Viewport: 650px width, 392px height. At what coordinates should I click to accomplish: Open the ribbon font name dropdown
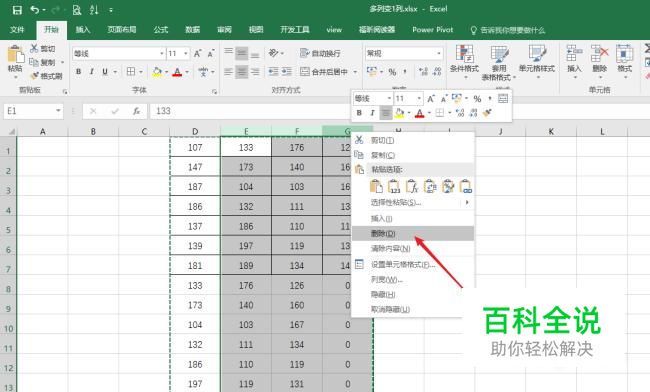pos(162,53)
